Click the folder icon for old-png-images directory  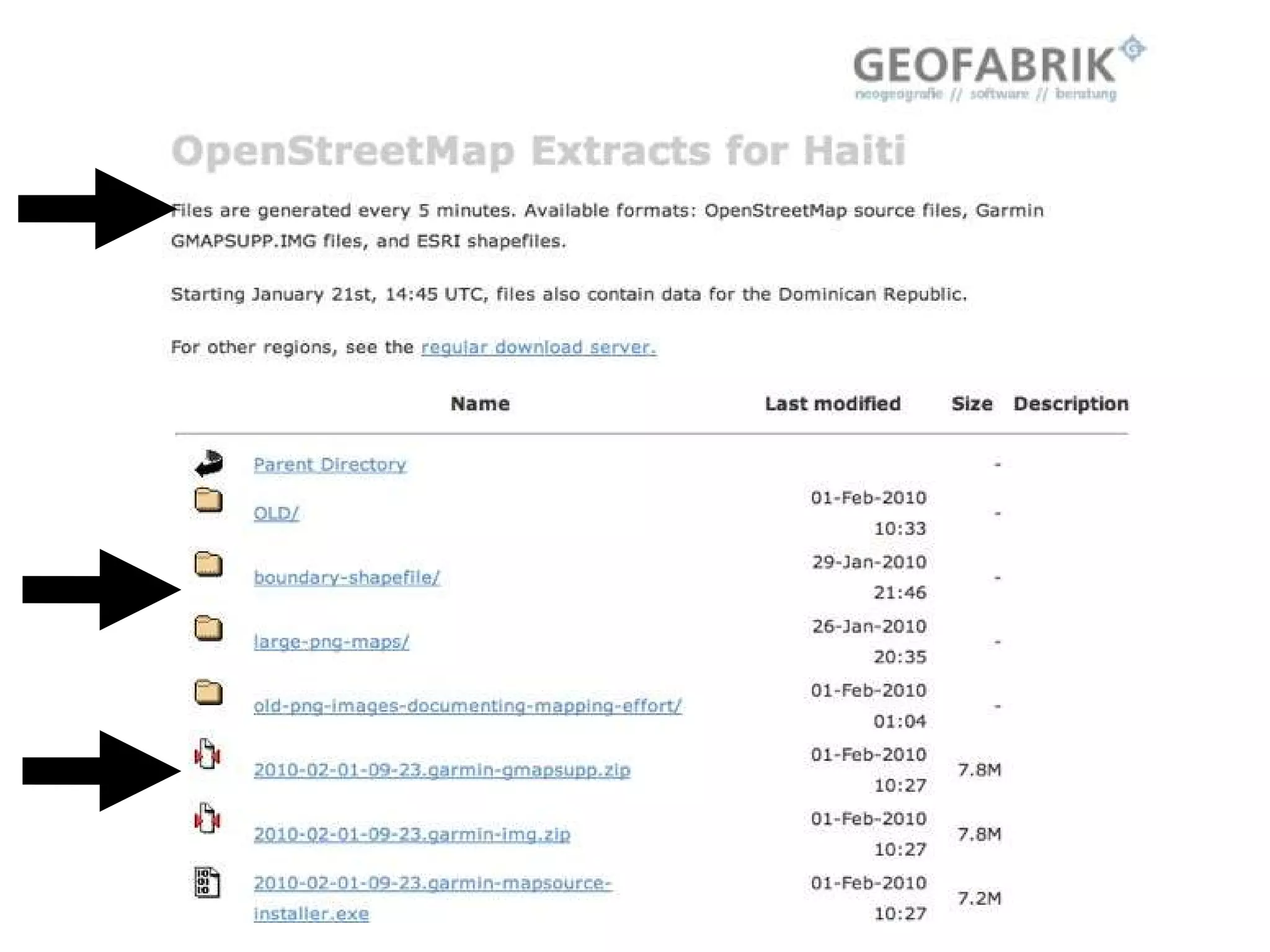[208, 693]
